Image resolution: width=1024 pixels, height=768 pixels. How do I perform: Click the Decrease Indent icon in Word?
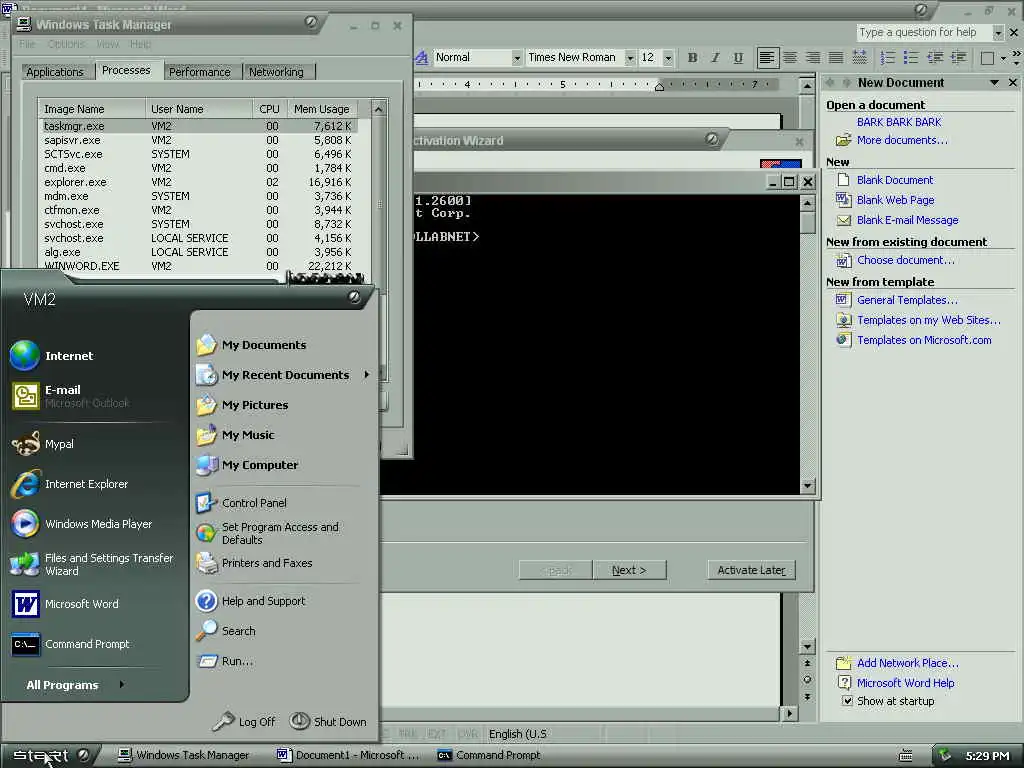[x=935, y=57]
